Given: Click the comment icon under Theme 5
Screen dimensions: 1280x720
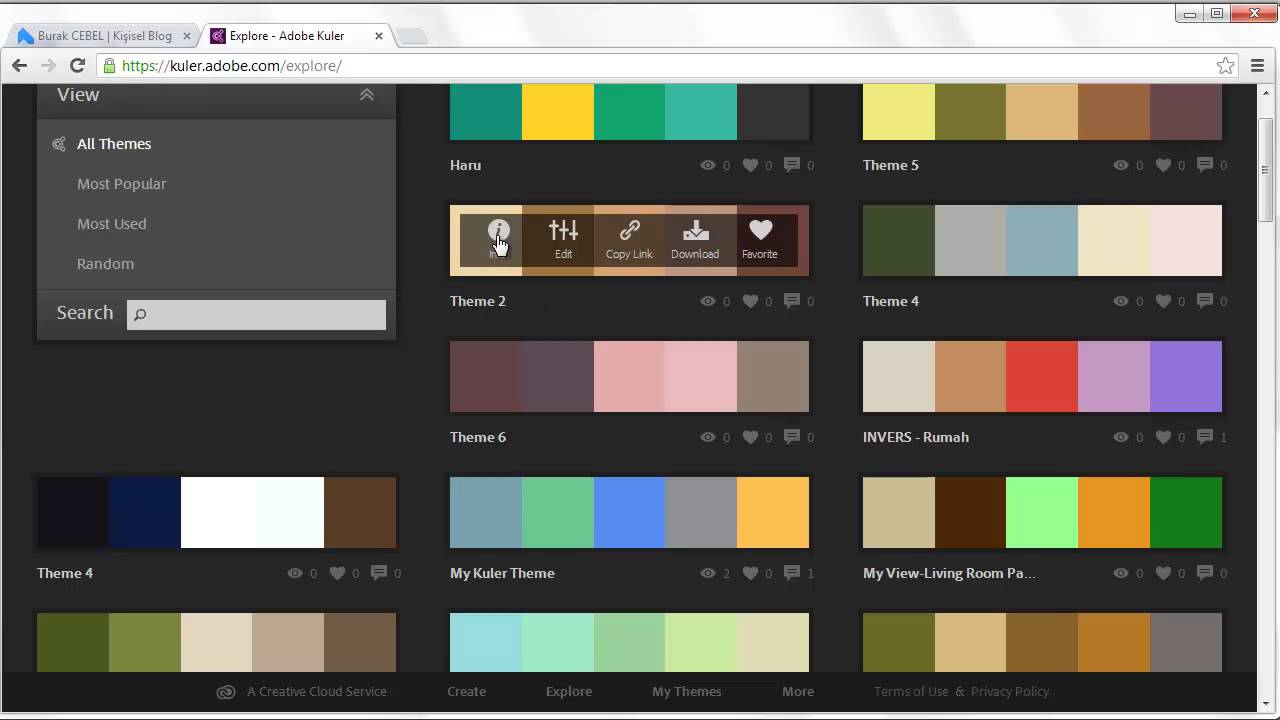Looking at the screenshot, I should (x=1205, y=165).
